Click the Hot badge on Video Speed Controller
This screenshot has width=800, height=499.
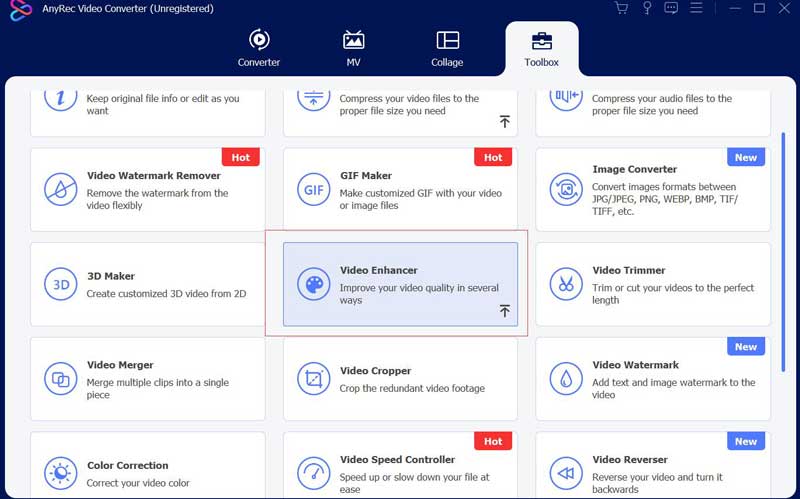click(x=493, y=441)
